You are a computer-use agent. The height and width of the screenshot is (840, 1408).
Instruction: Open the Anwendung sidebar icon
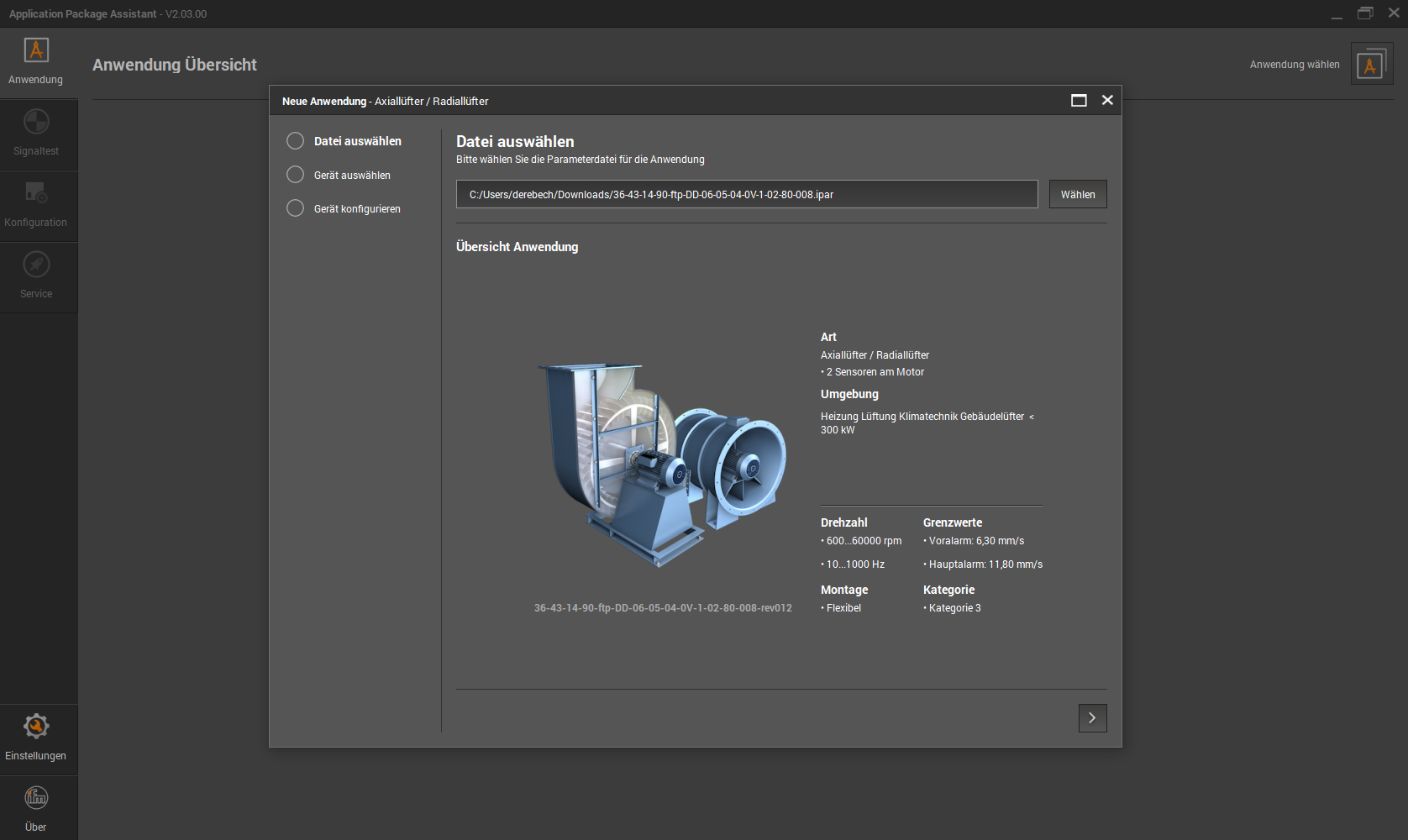[x=36, y=50]
